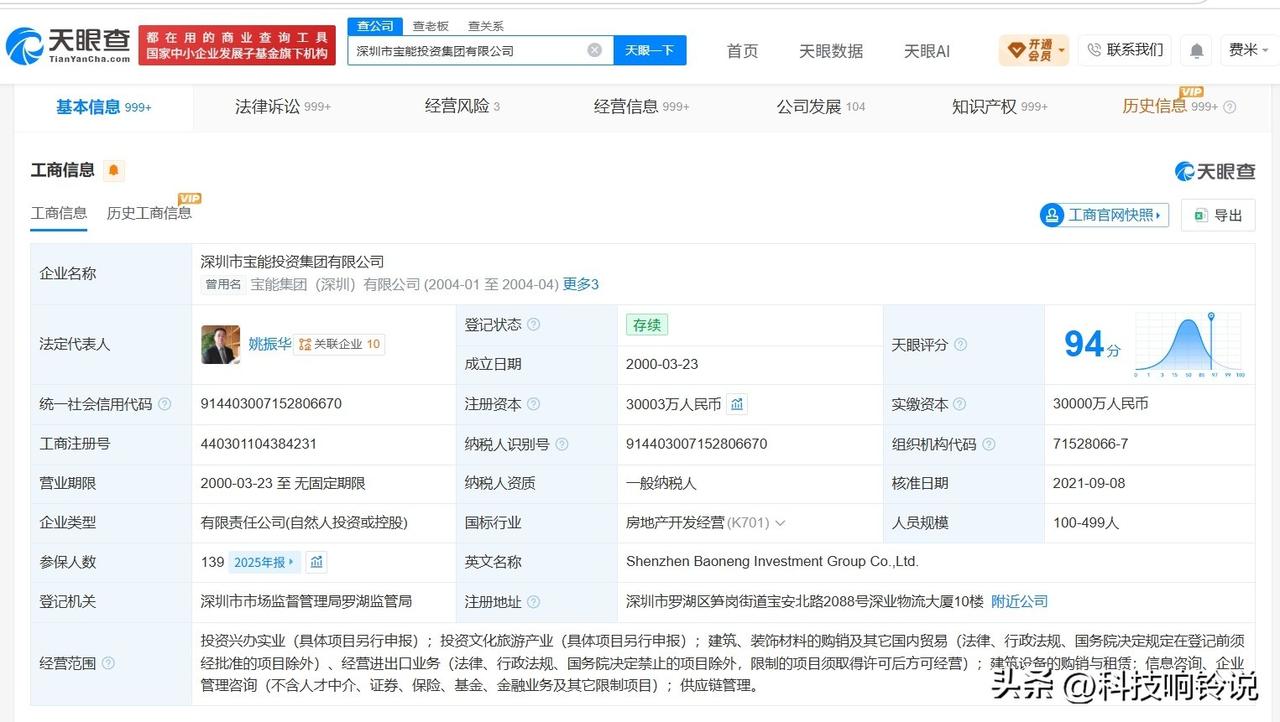Select 历史工商信息 sub-tab
Viewport: 1280px width, 722px height.
pyautogui.click(x=149, y=213)
